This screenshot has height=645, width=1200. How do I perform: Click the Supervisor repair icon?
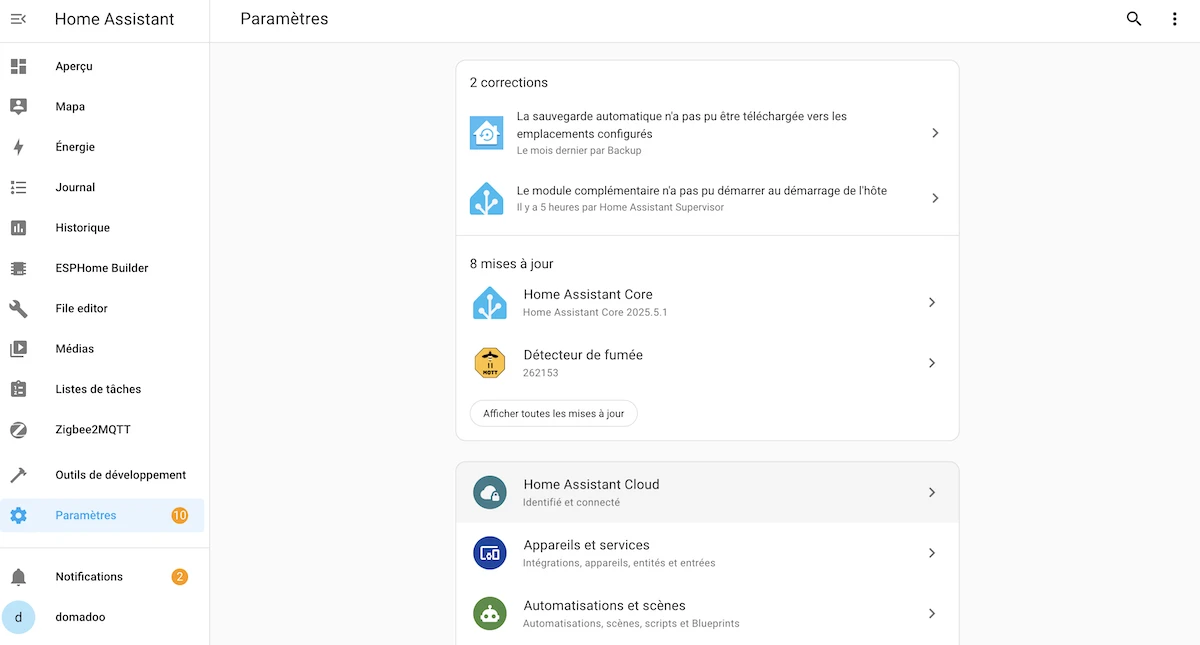click(x=487, y=198)
